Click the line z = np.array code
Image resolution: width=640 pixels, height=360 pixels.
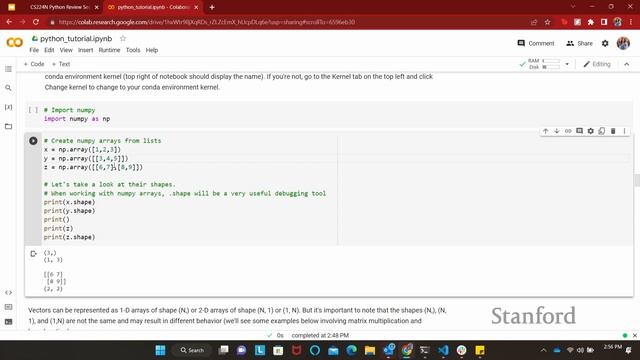click(93, 167)
